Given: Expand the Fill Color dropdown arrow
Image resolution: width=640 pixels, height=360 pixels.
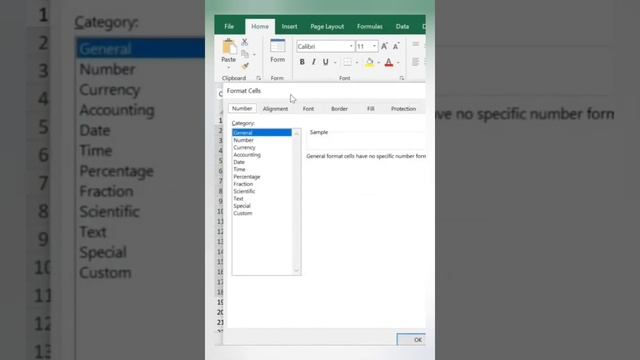Looking at the screenshot, I should tap(378, 62).
